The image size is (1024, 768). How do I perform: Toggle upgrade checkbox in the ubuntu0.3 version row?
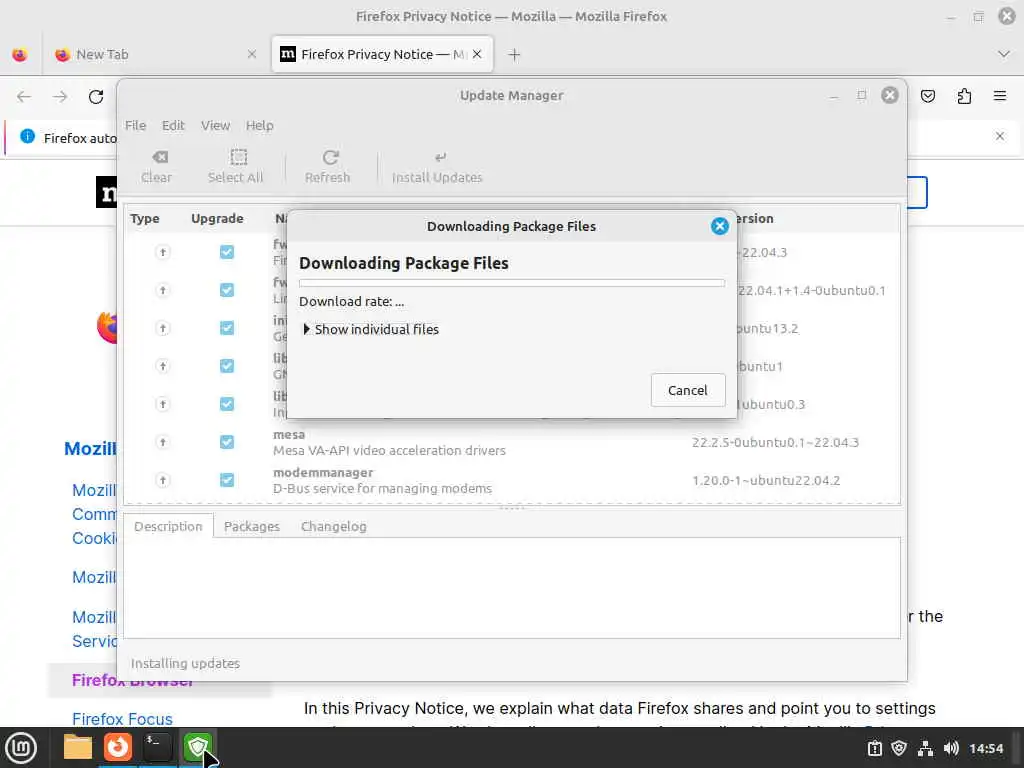(227, 404)
